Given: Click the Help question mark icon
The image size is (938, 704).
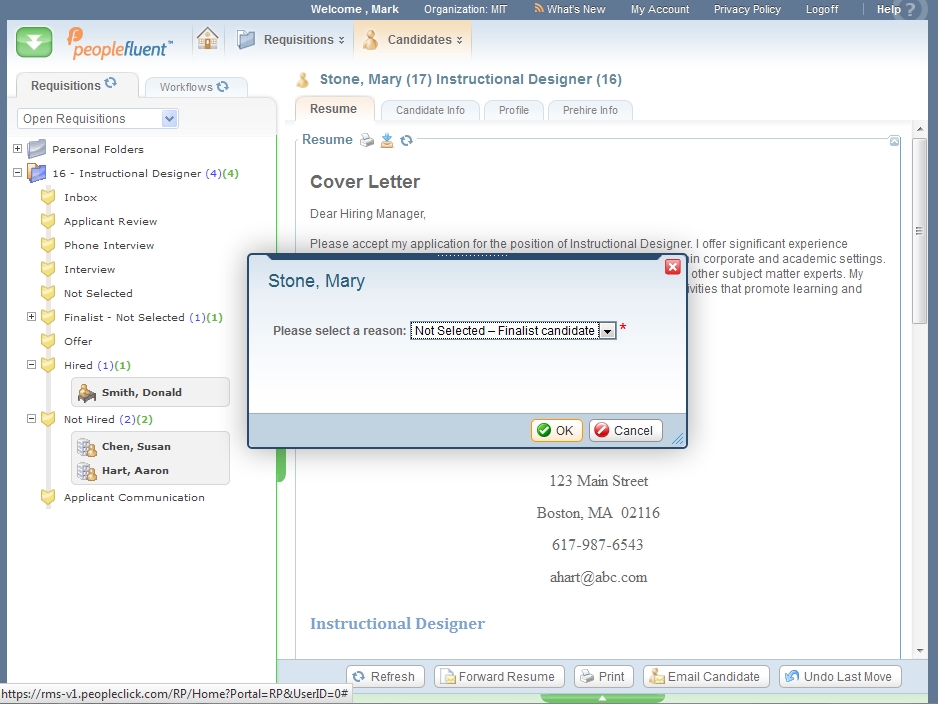Looking at the screenshot, I should pyautogui.click(x=910, y=10).
